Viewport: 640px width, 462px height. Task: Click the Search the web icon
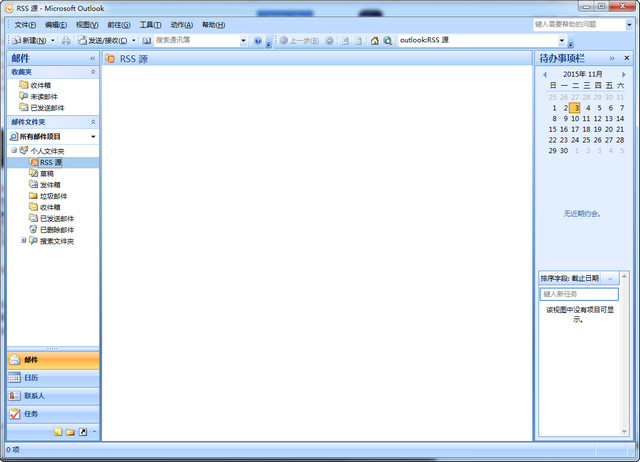click(x=388, y=40)
